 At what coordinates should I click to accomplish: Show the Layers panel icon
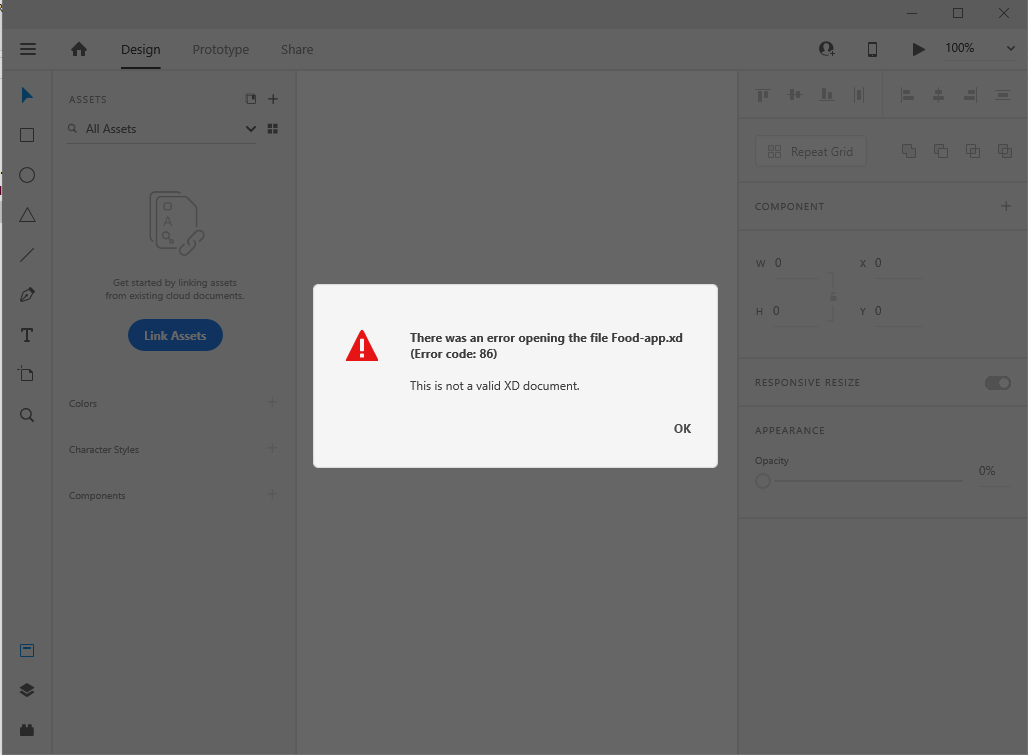(x=27, y=690)
